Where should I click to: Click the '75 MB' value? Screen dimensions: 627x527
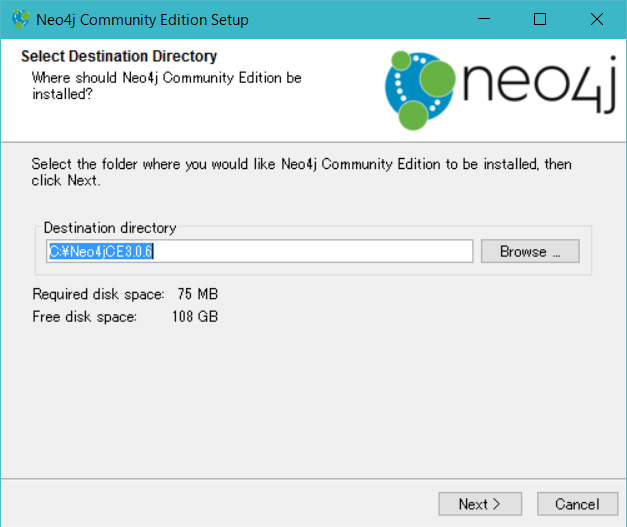[198, 294]
